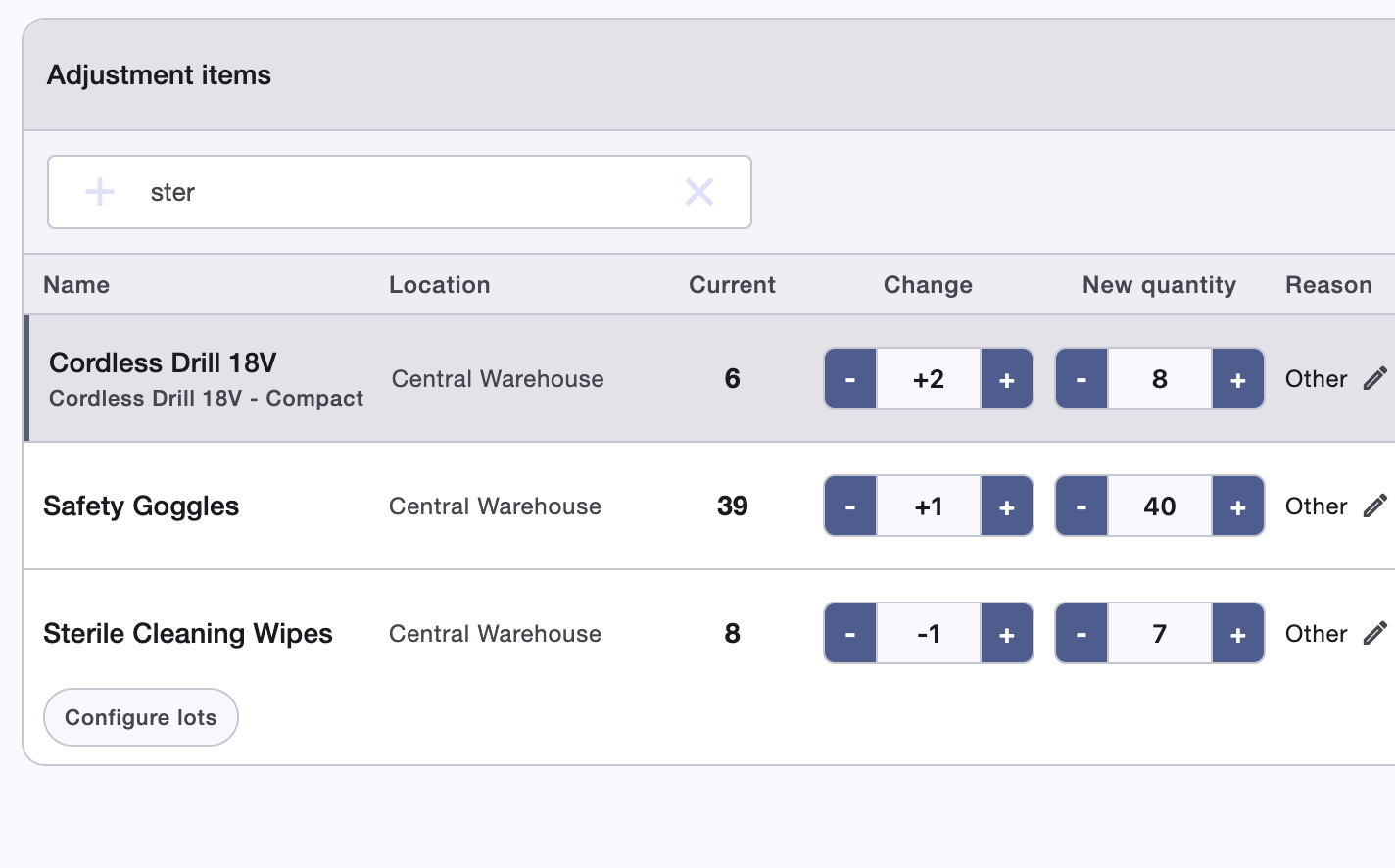Click the +2 change field for Cordless Drill

929,379
